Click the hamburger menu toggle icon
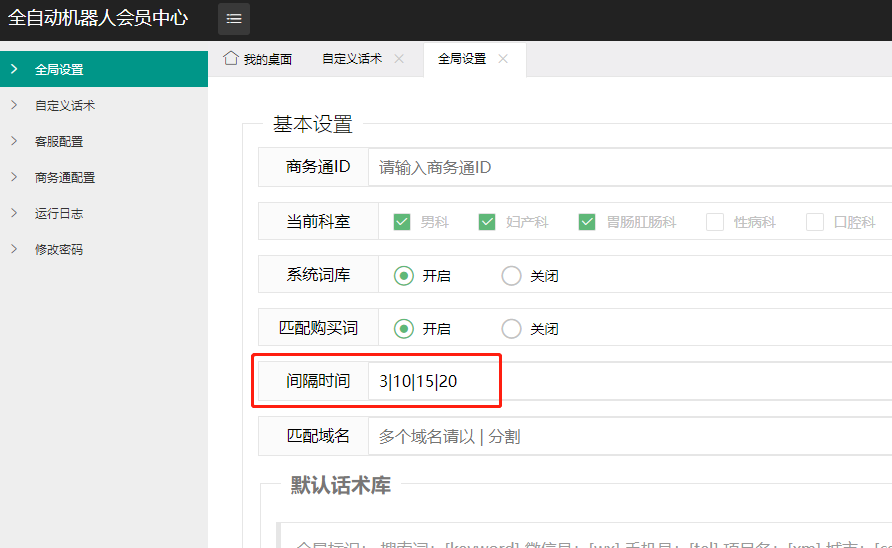Viewport: 892px width, 548px height. (x=233, y=19)
